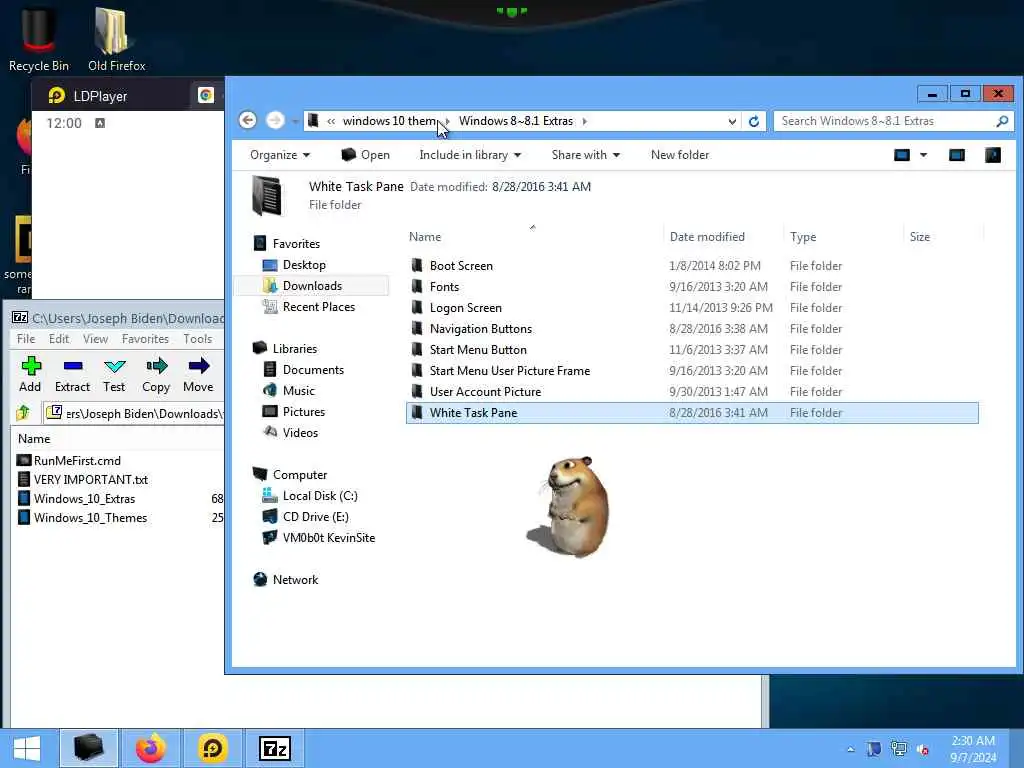Click the Open toolbar button
1024x768 pixels.
tap(365, 155)
